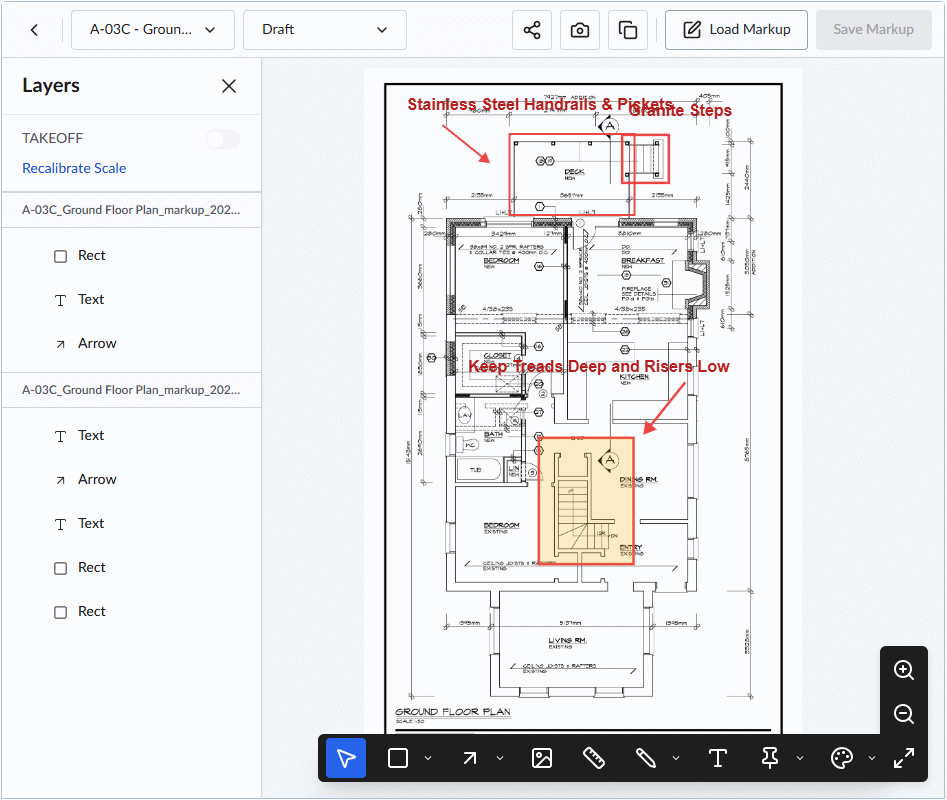
Task: Expand the shape tool options chevron
Action: tap(428, 758)
